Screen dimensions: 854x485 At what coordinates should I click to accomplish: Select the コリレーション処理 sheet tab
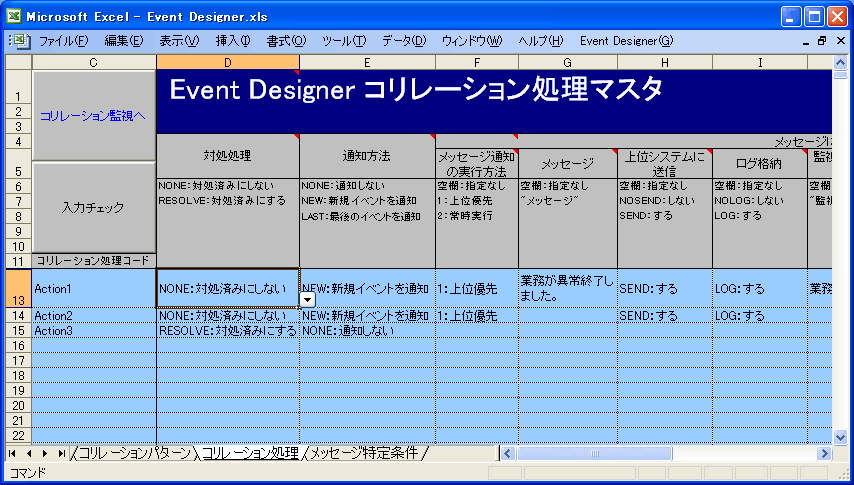point(250,453)
